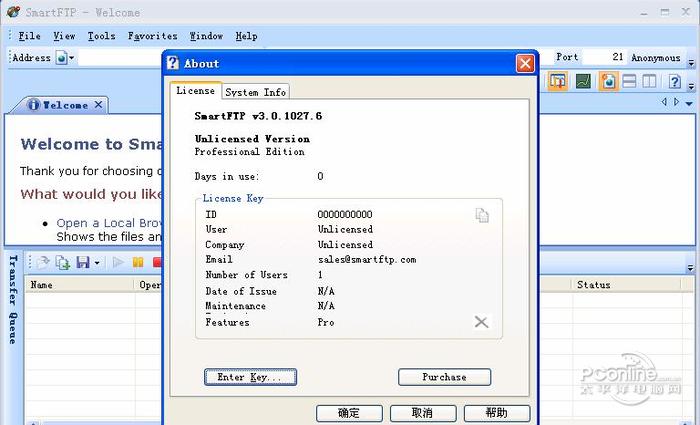This screenshot has width=700, height=425.
Task: Click the orange page-with-globe toolbar icon
Action: coord(608,81)
